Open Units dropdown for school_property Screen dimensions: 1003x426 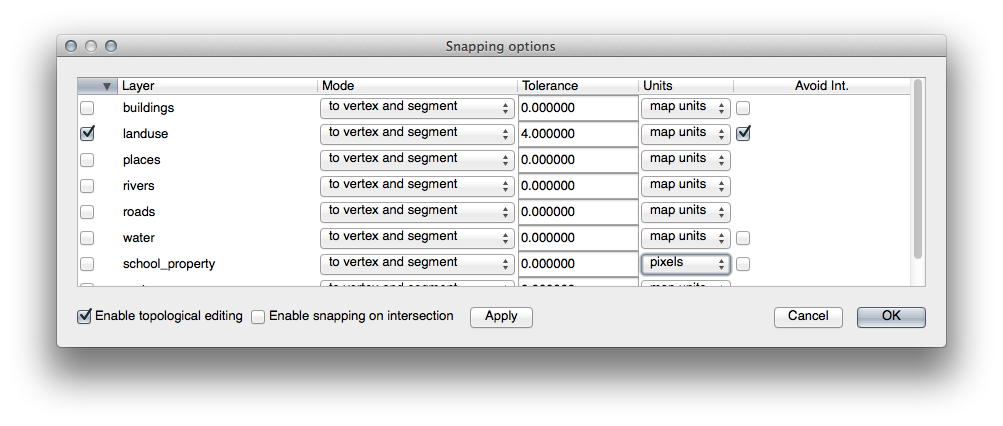coord(685,264)
